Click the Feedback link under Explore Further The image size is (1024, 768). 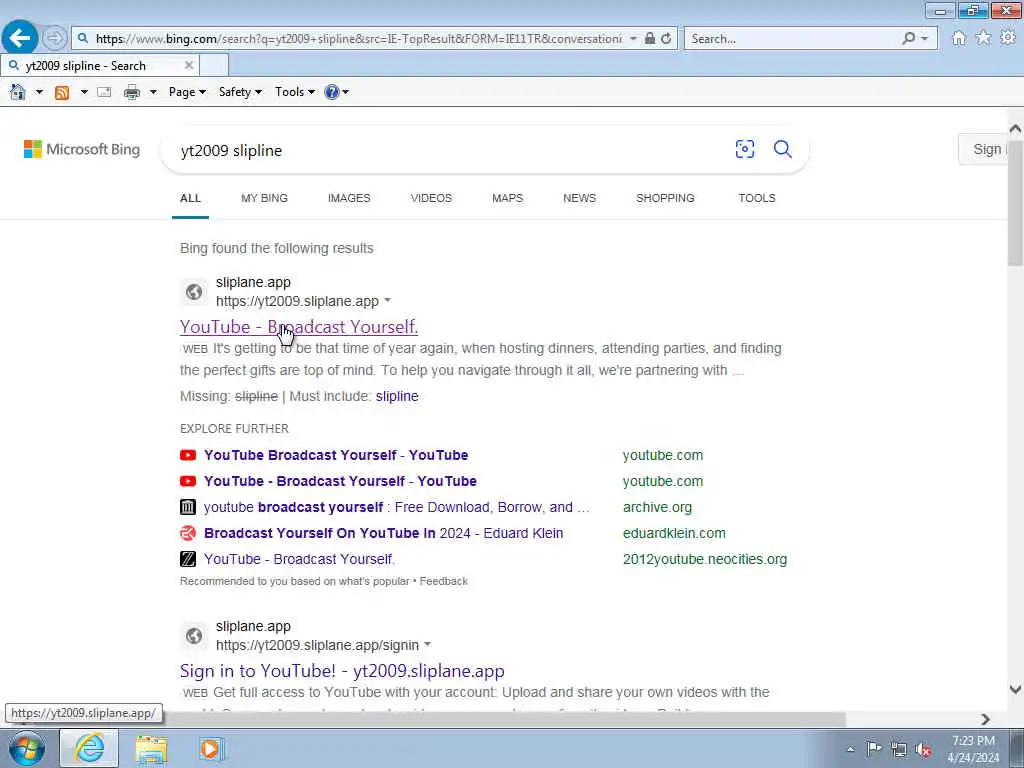click(443, 581)
